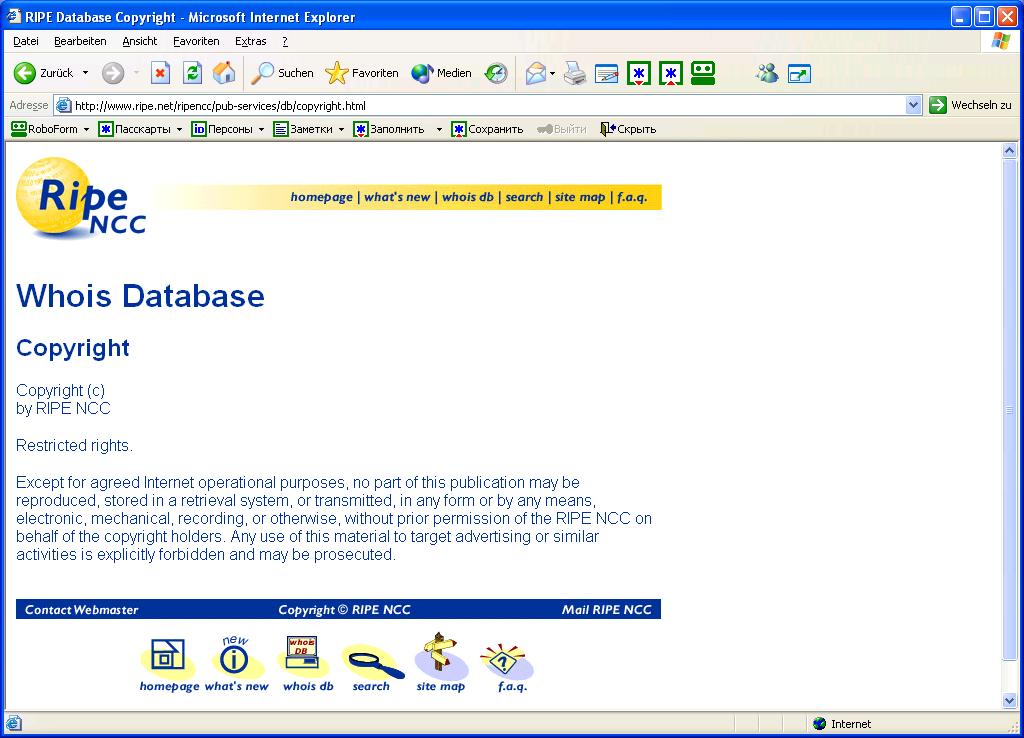Open the Extras menu

[250, 41]
